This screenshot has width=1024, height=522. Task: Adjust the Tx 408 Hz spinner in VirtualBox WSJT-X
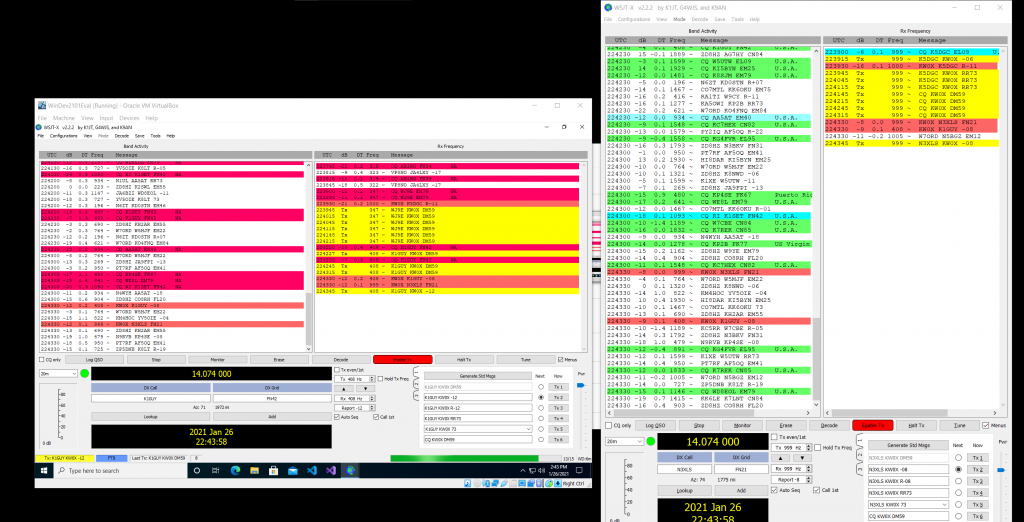372,379
